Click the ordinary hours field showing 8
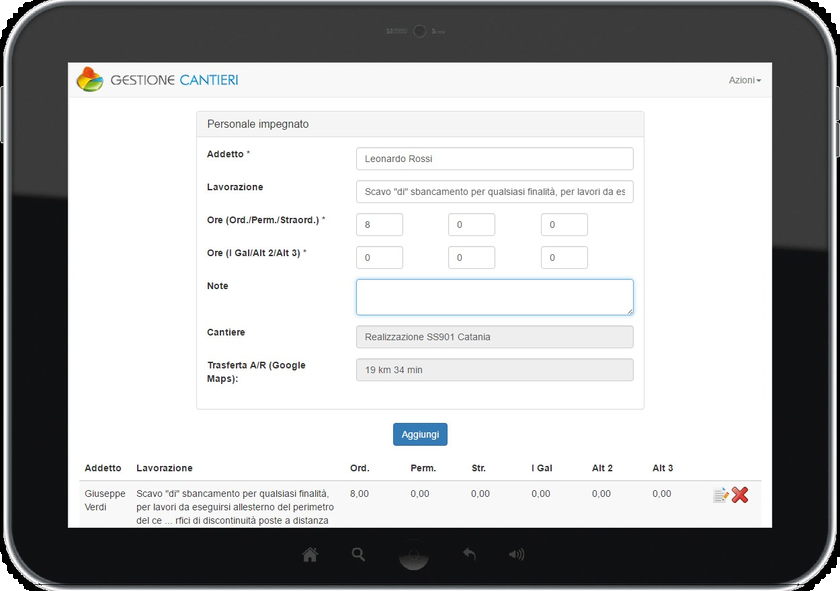The width and height of the screenshot is (840, 591). click(x=379, y=225)
